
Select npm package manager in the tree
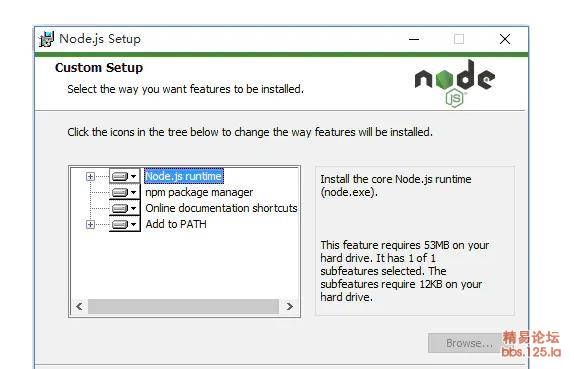(x=199, y=192)
